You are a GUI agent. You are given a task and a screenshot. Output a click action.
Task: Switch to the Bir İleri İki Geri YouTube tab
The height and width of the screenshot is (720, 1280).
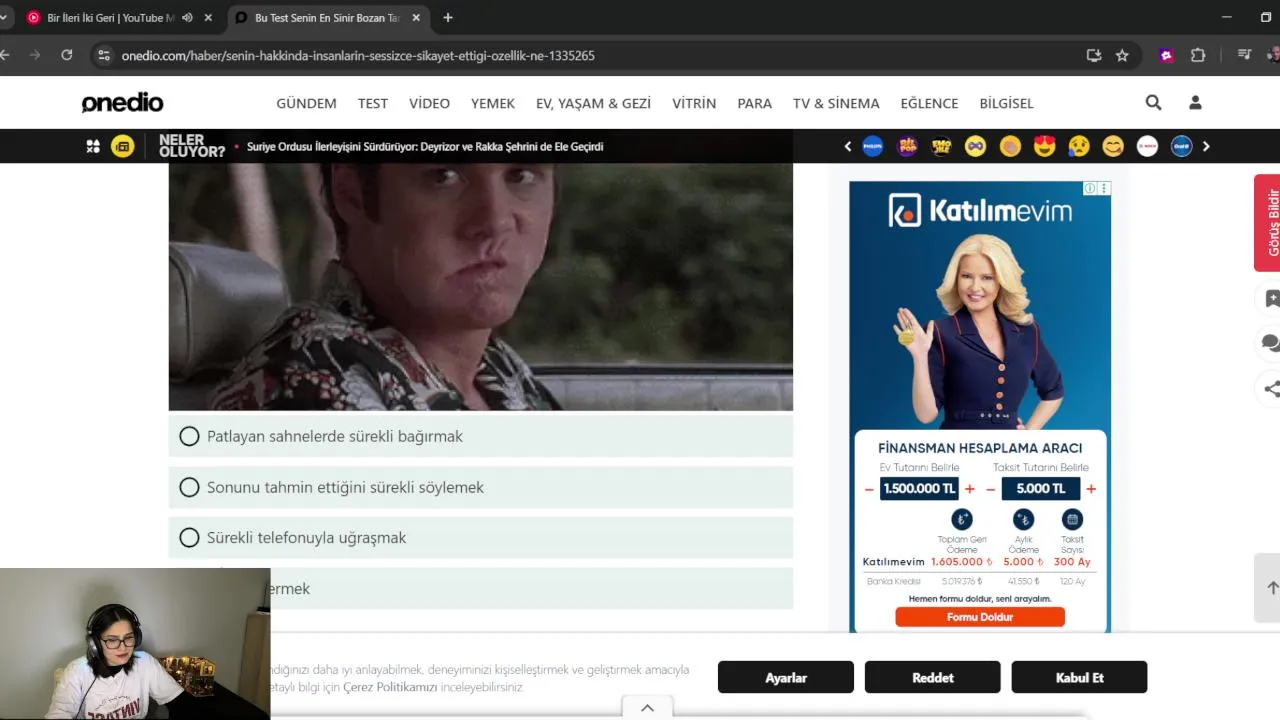(110, 18)
